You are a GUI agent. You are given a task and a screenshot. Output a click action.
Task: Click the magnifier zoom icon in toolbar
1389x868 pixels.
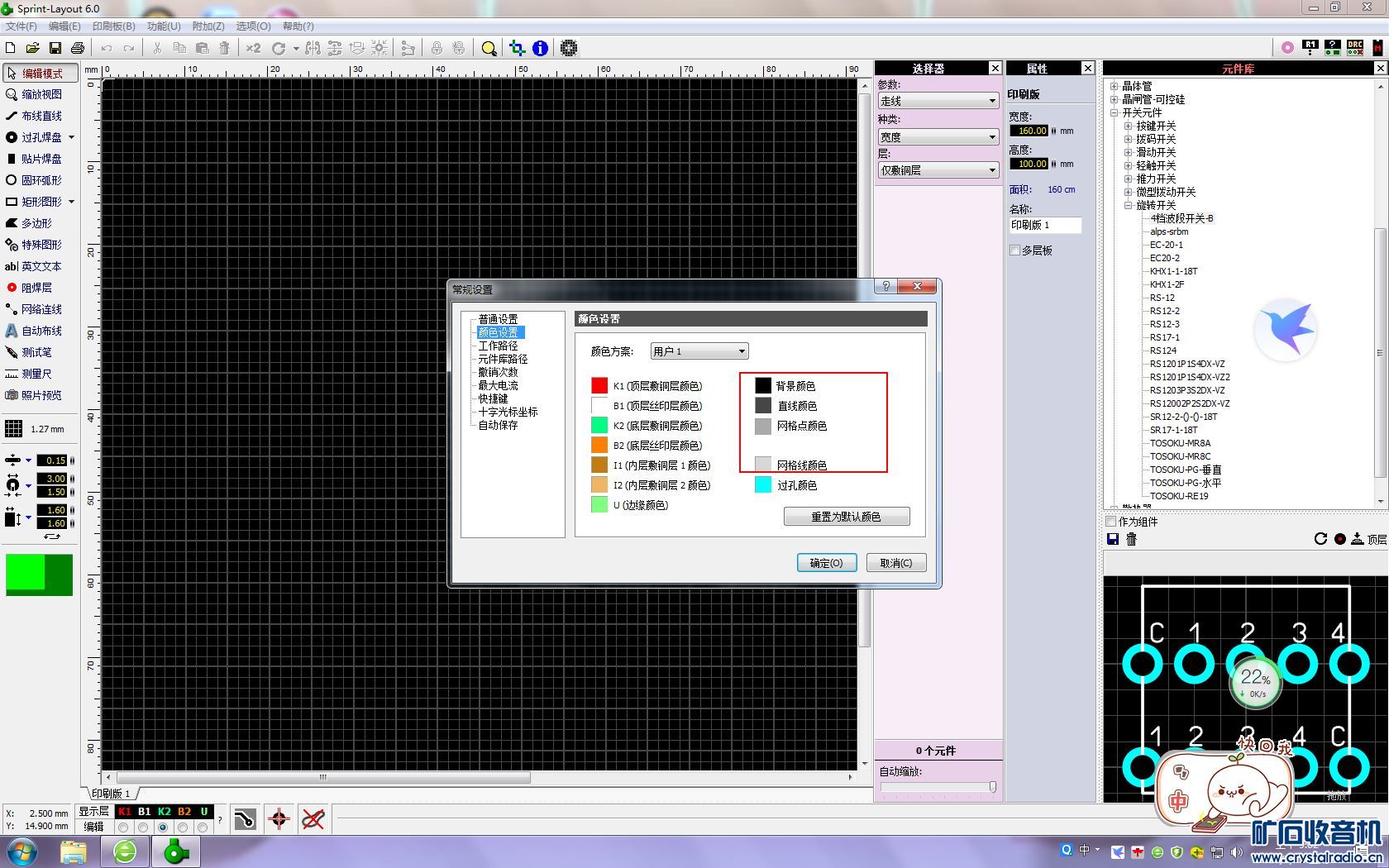coord(489,48)
